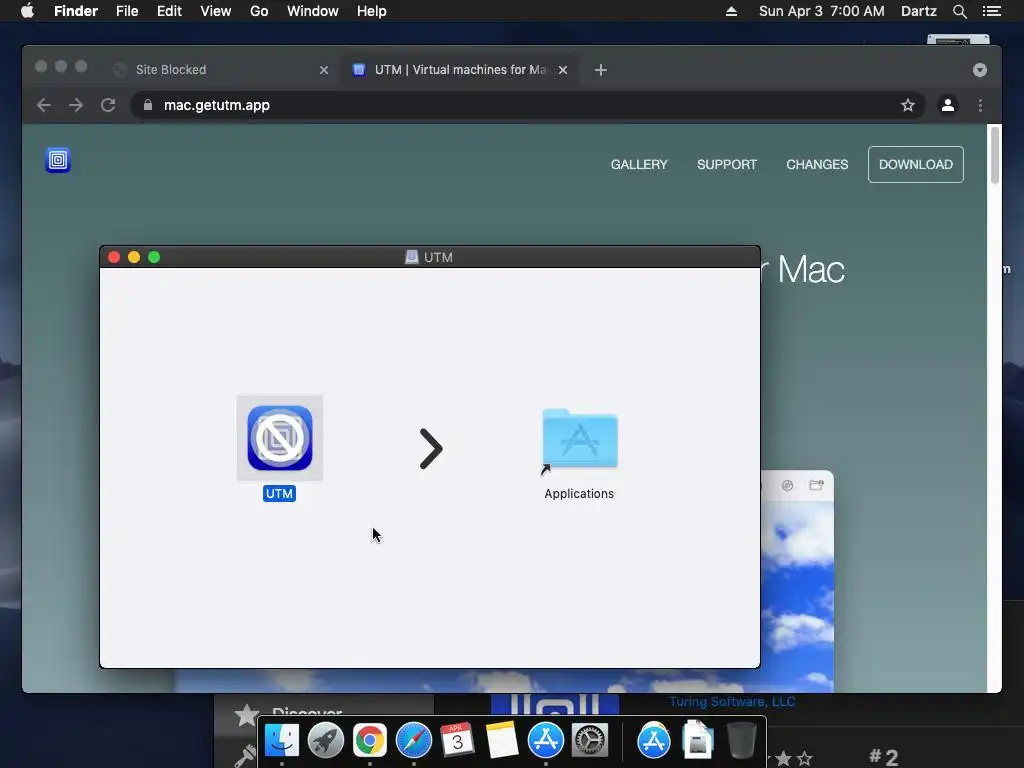
Task: Open Calendar from the Dock
Action: click(457, 741)
